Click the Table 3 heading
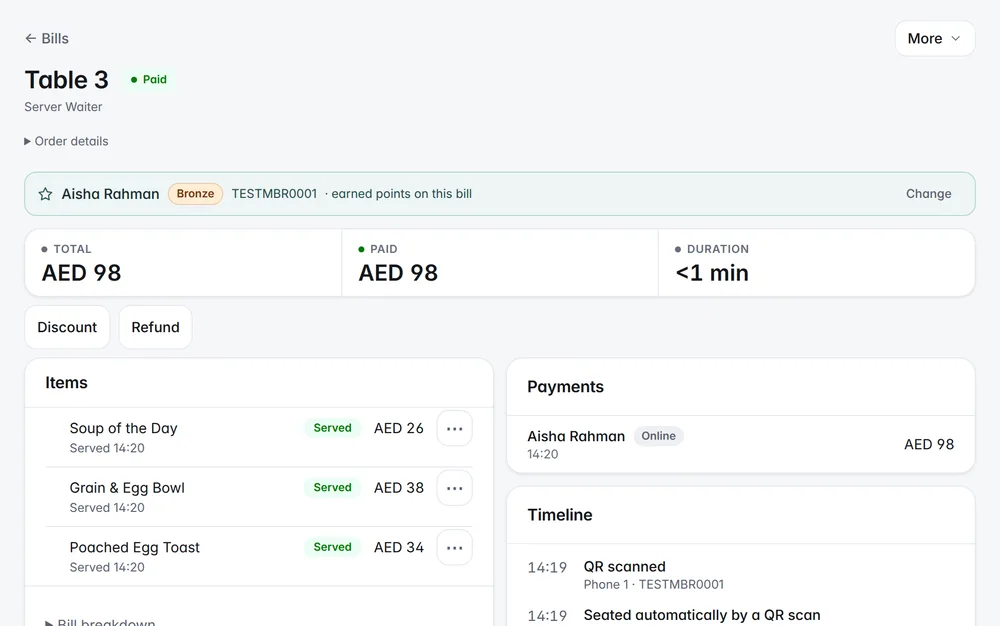The height and width of the screenshot is (626, 1000). [x=66, y=80]
